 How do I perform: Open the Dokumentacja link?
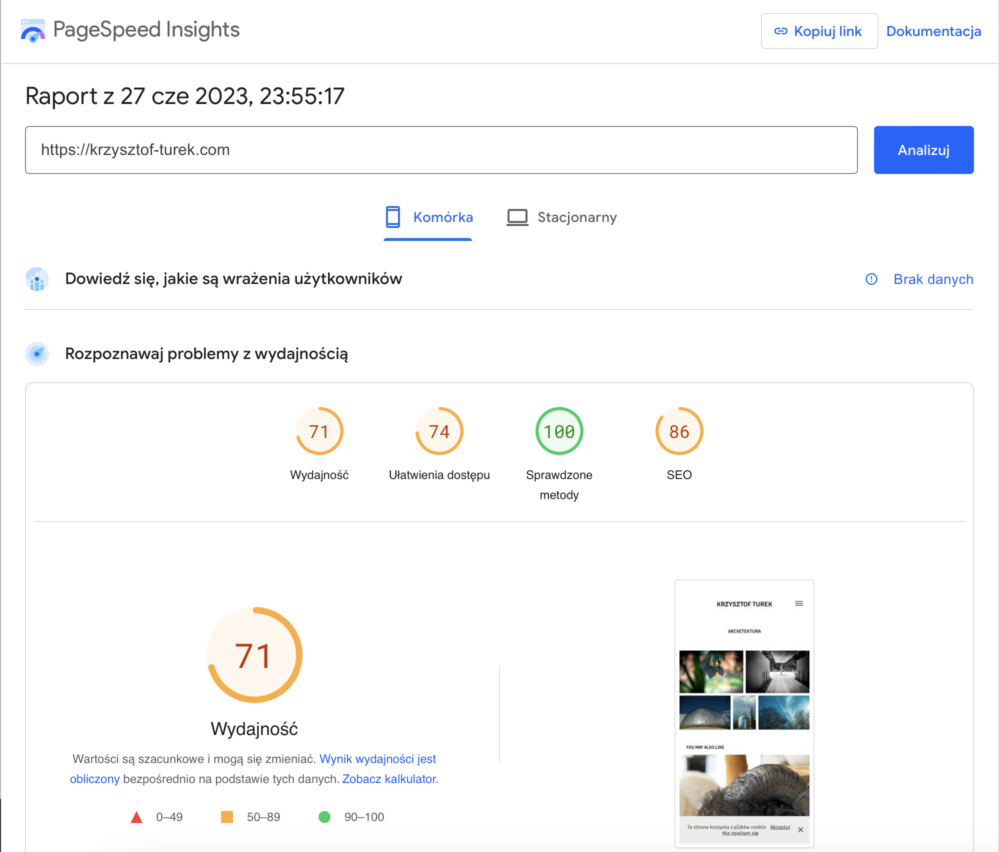pos(933,31)
